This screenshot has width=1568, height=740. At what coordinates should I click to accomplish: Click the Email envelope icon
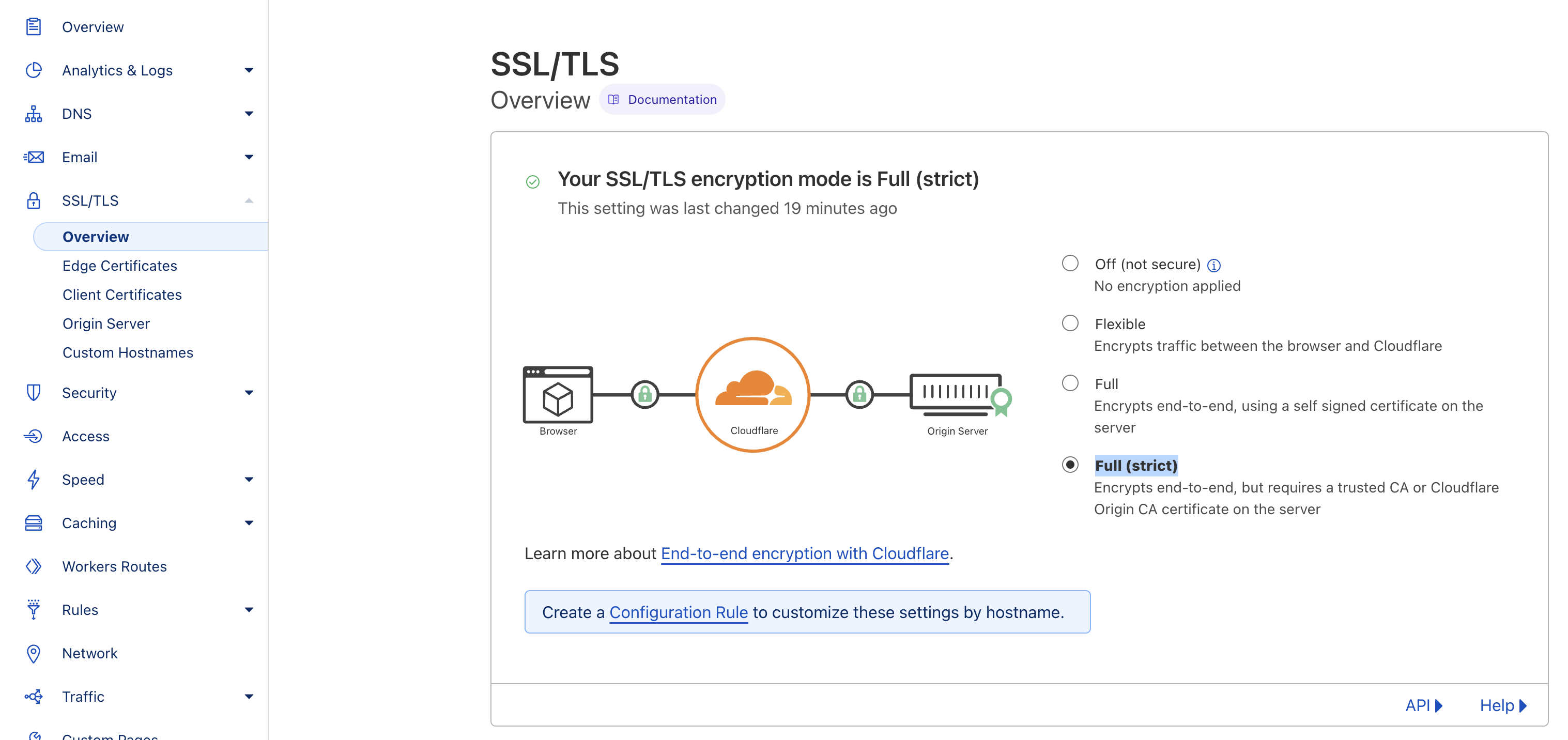pyautogui.click(x=34, y=157)
